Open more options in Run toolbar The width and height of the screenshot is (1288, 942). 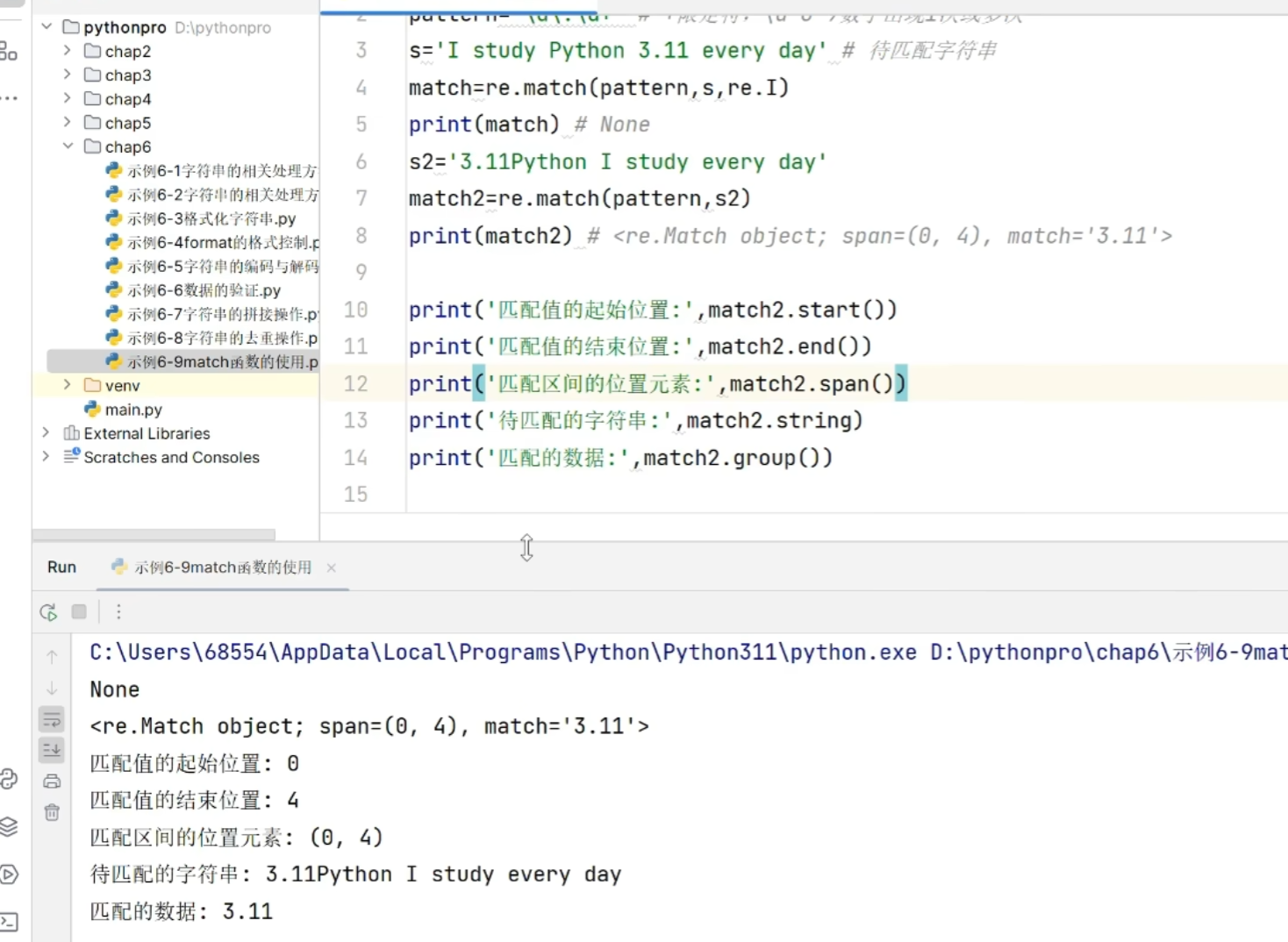pyautogui.click(x=118, y=611)
